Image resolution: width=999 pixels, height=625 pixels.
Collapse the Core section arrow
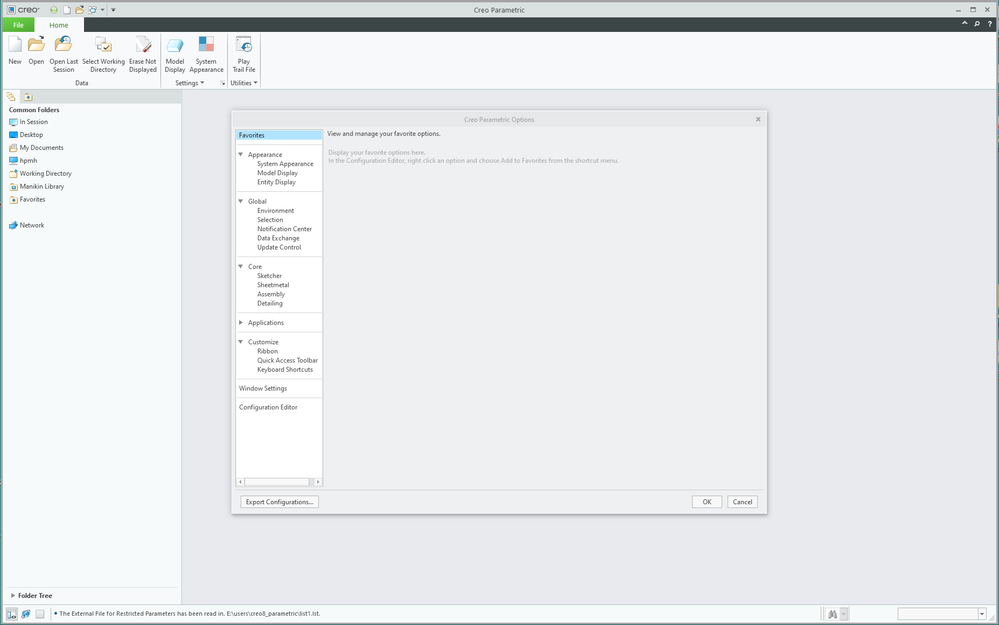point(241,266)
